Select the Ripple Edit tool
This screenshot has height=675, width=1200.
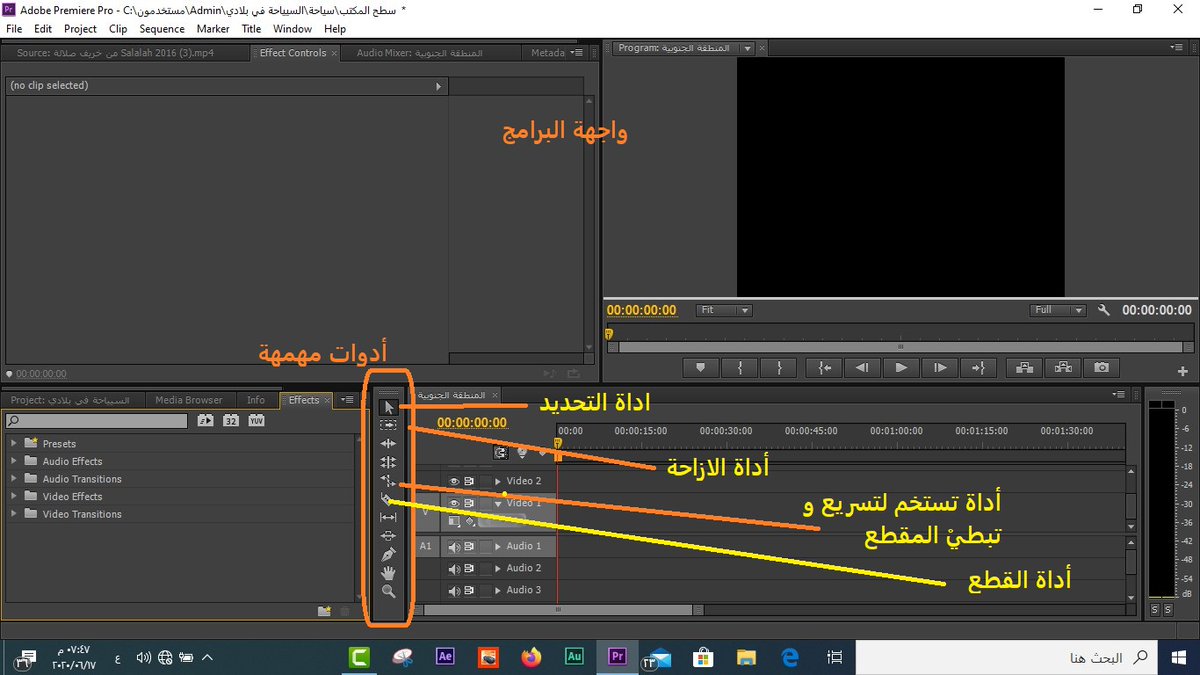pos(388,443)
